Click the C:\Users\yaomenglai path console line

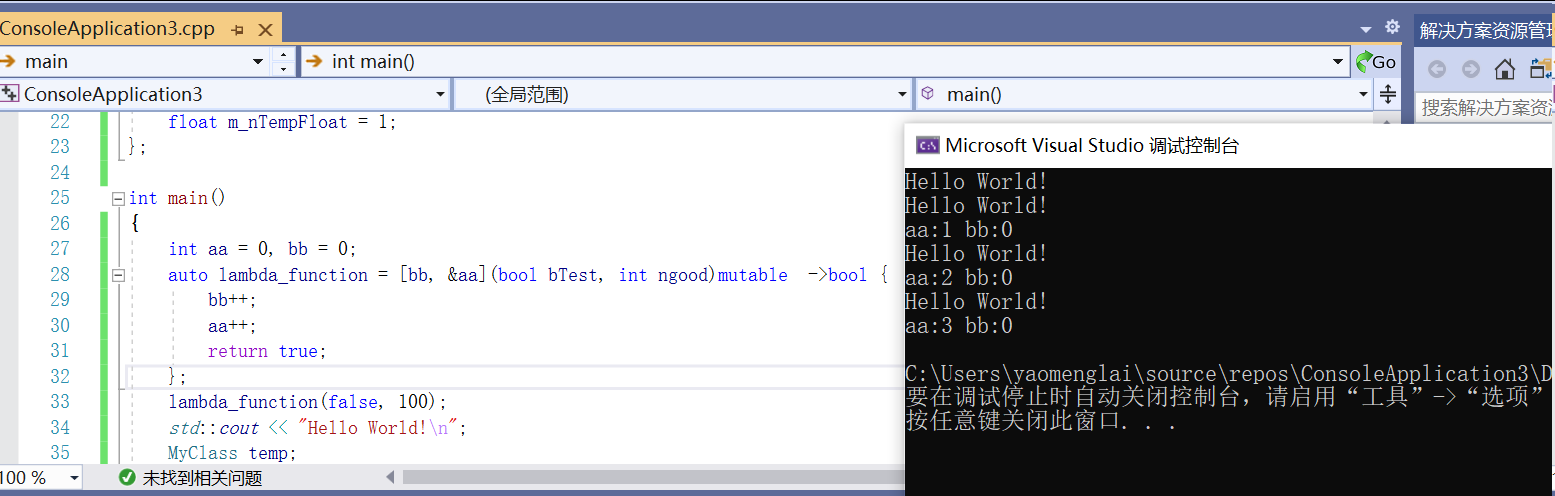point(1229,374)
